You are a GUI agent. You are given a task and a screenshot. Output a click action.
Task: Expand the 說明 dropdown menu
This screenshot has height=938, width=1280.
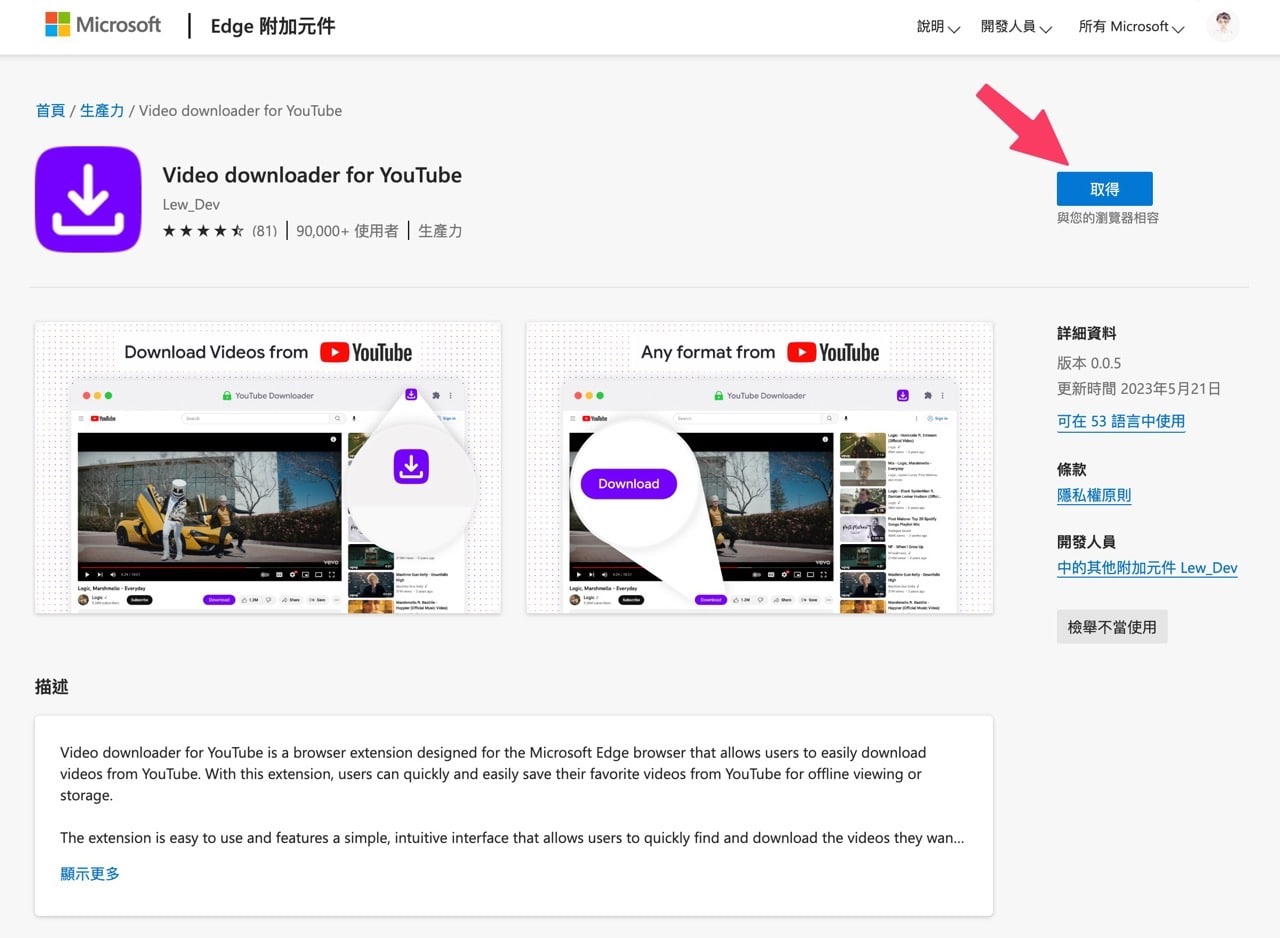(938, 27)
